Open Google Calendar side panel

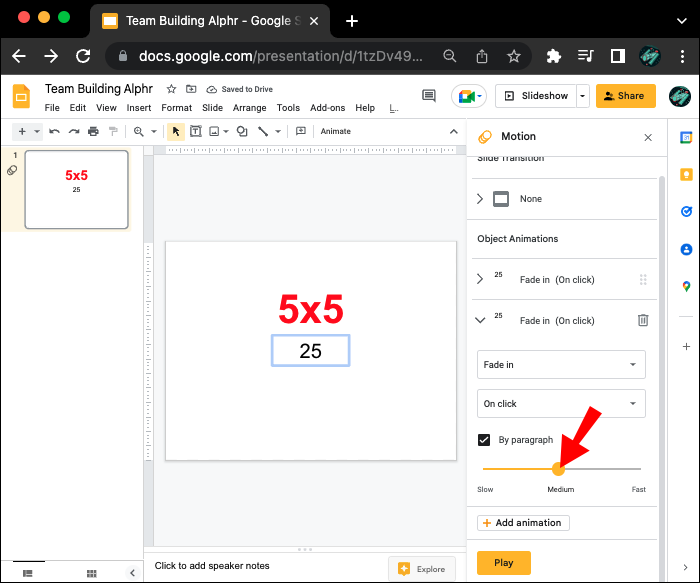[x=686, y=138]
